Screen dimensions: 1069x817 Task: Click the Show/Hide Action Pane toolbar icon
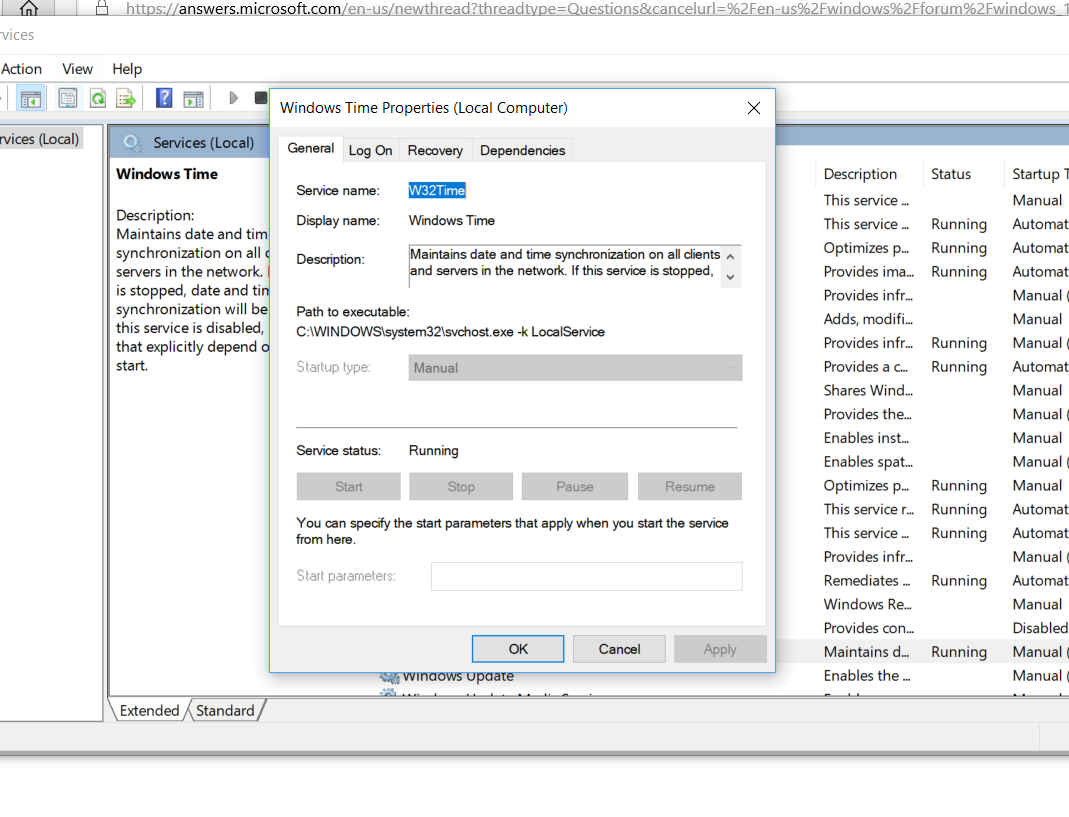(194, 99)
